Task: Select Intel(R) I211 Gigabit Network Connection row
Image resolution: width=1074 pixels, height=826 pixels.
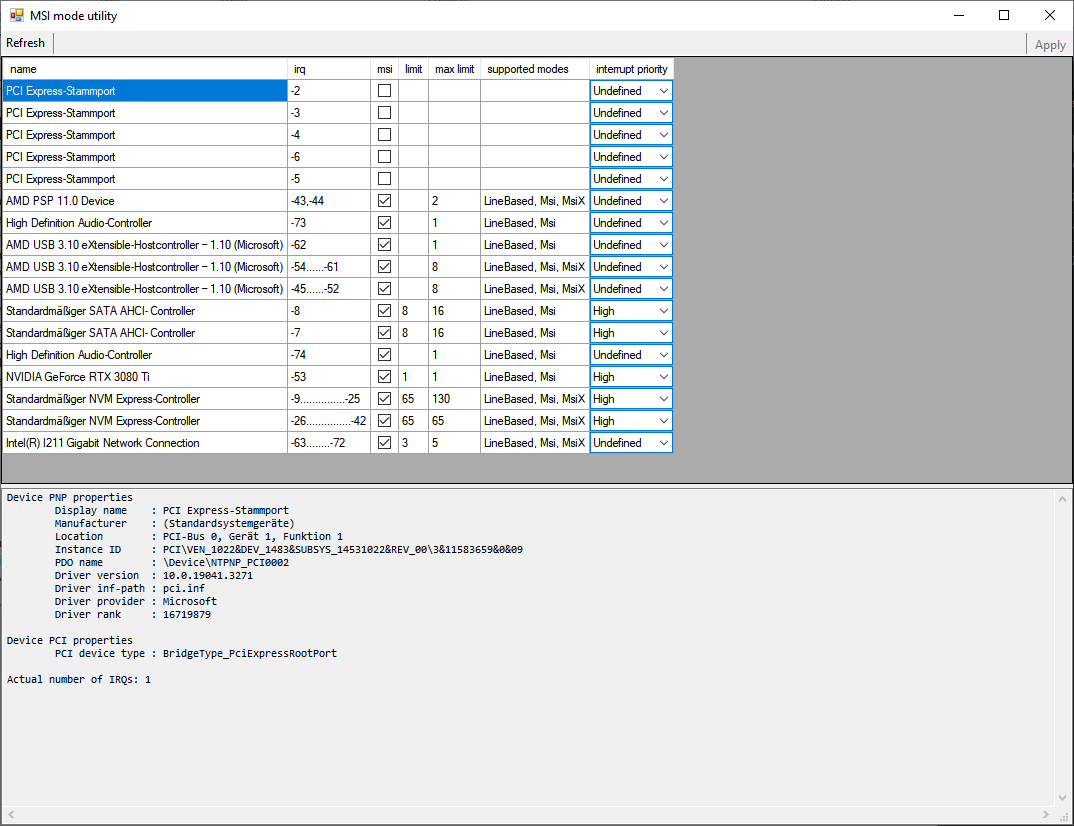Action: (x=145, y=442)
